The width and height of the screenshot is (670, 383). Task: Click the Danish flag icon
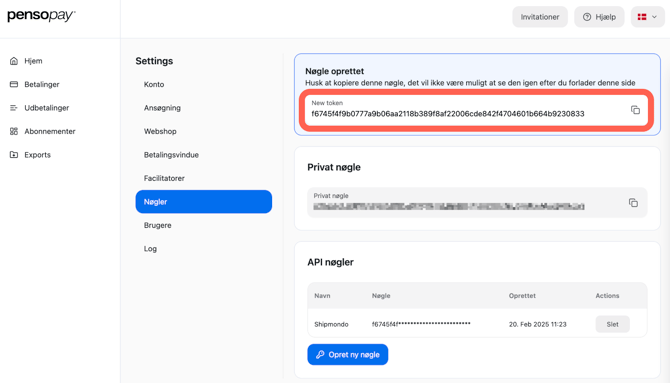(x=642, y=17)
